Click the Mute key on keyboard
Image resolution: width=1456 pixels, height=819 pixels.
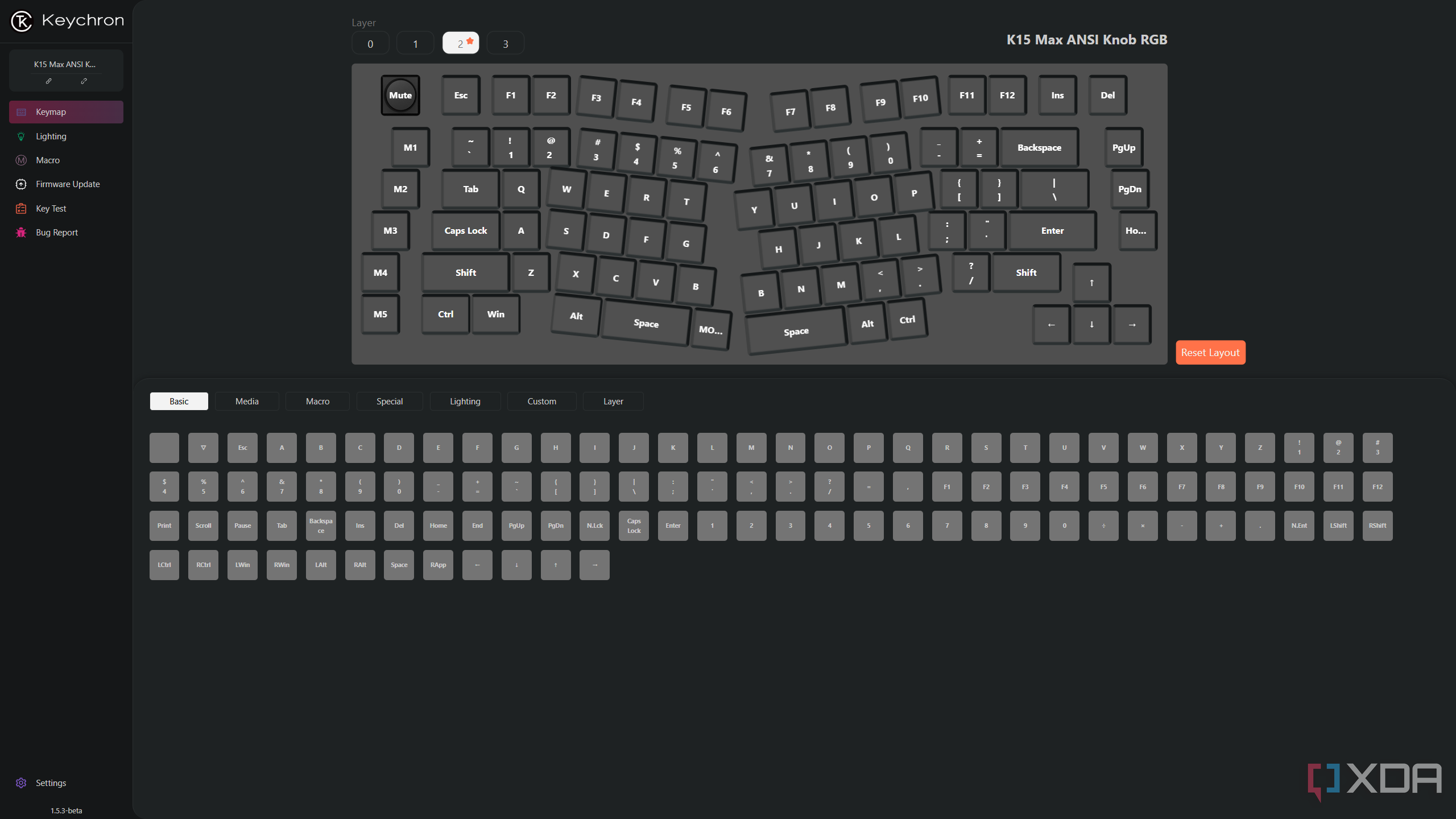pos(400,95)
